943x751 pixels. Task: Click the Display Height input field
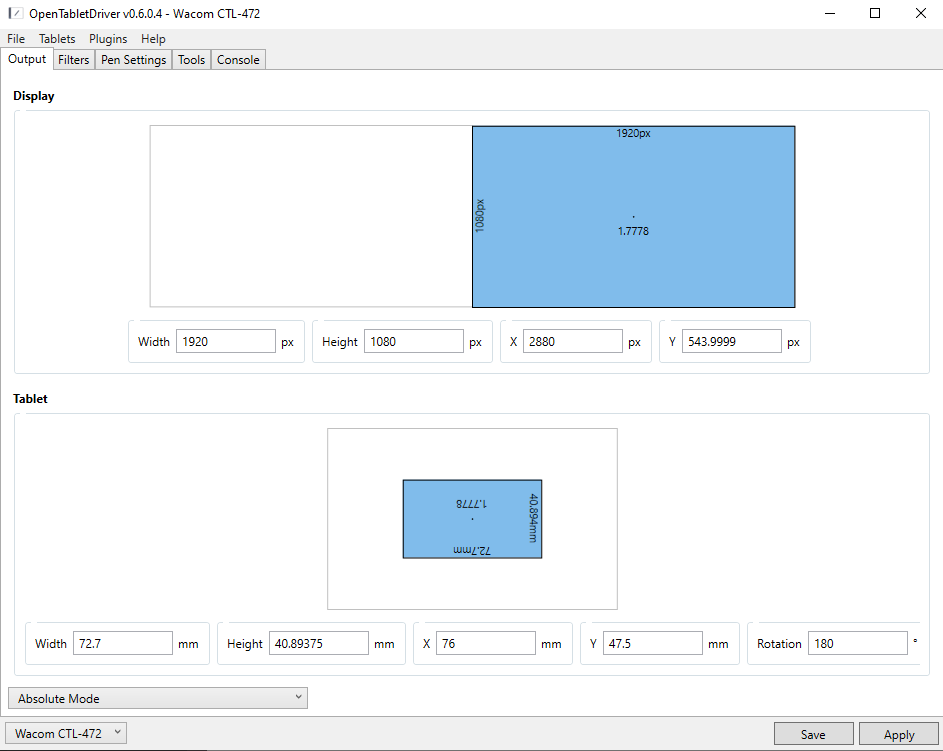[414, 342]
